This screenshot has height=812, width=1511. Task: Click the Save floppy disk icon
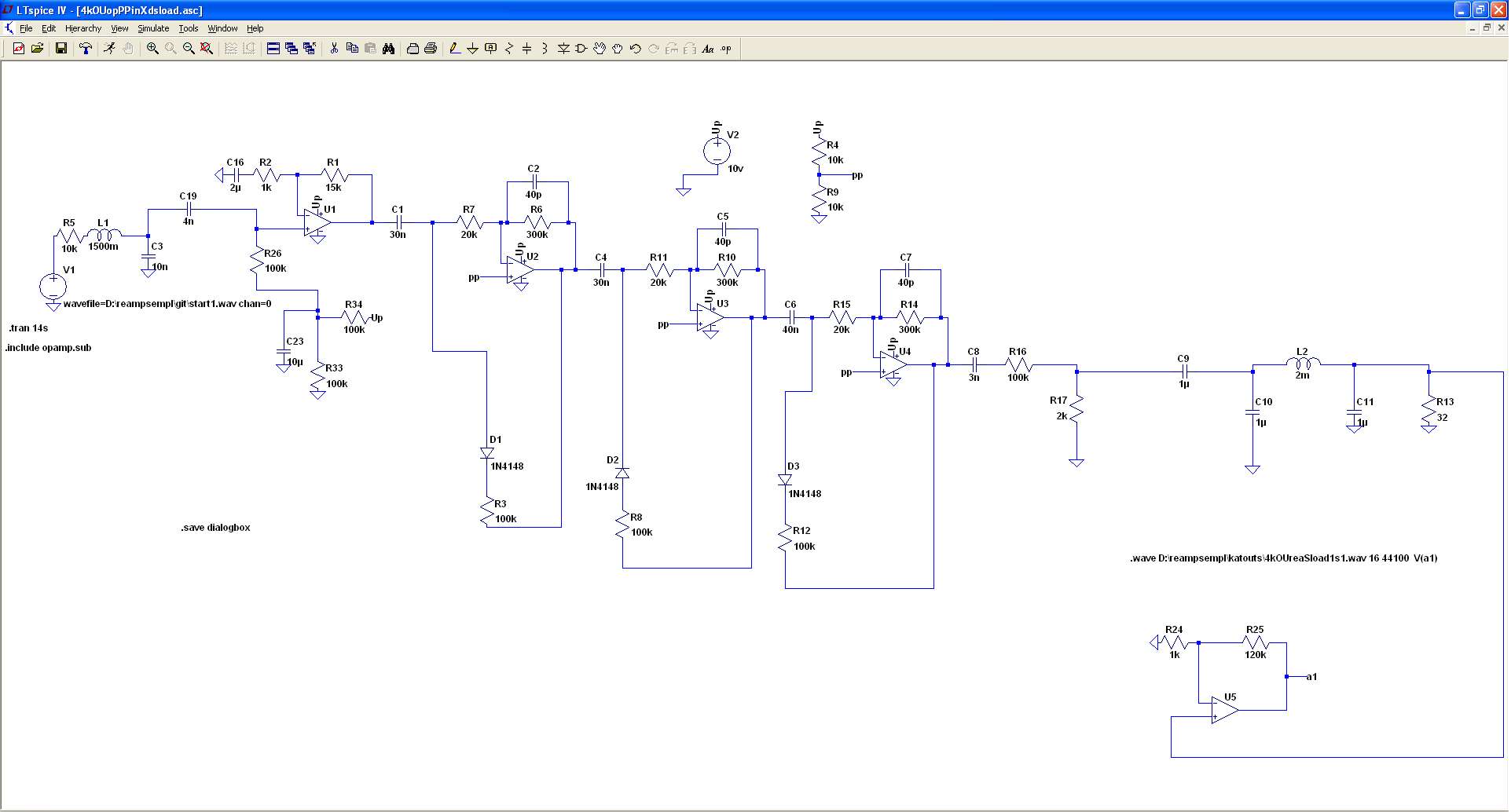(x=61, y=49)
